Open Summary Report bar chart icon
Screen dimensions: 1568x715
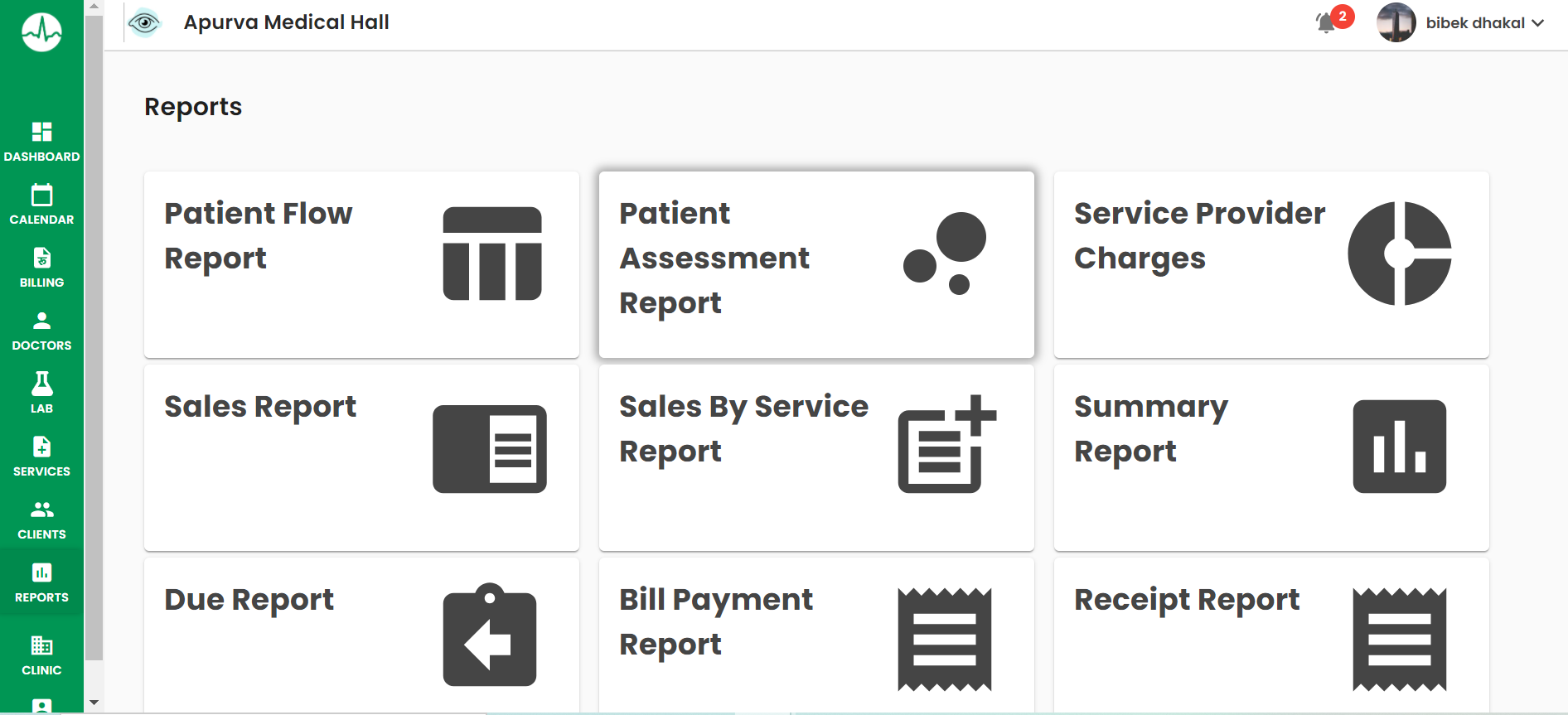click(x=1400, y=447)
